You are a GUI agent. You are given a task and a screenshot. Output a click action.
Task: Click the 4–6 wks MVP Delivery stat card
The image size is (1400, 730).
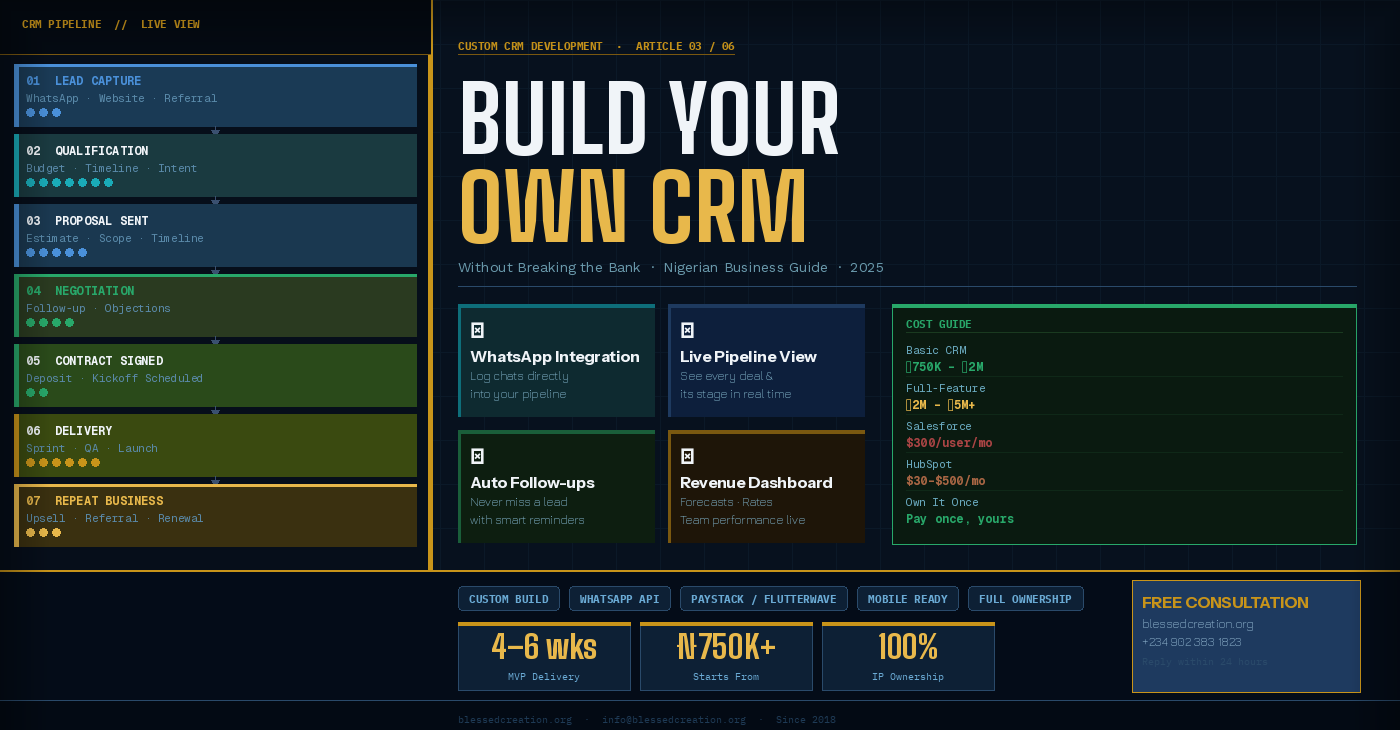tap(544, 657)
